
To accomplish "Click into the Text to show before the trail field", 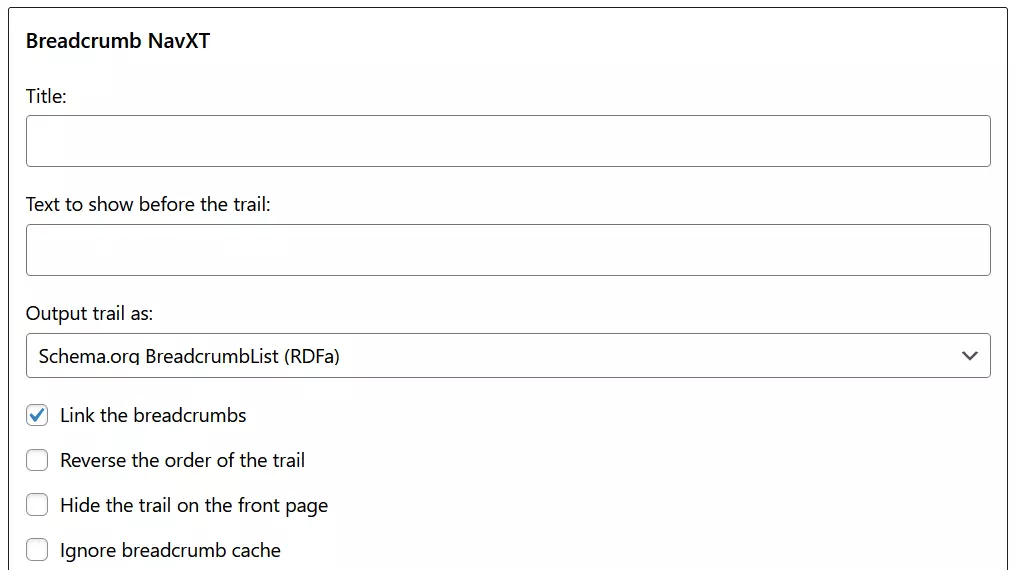I will (x=508, y=250).
